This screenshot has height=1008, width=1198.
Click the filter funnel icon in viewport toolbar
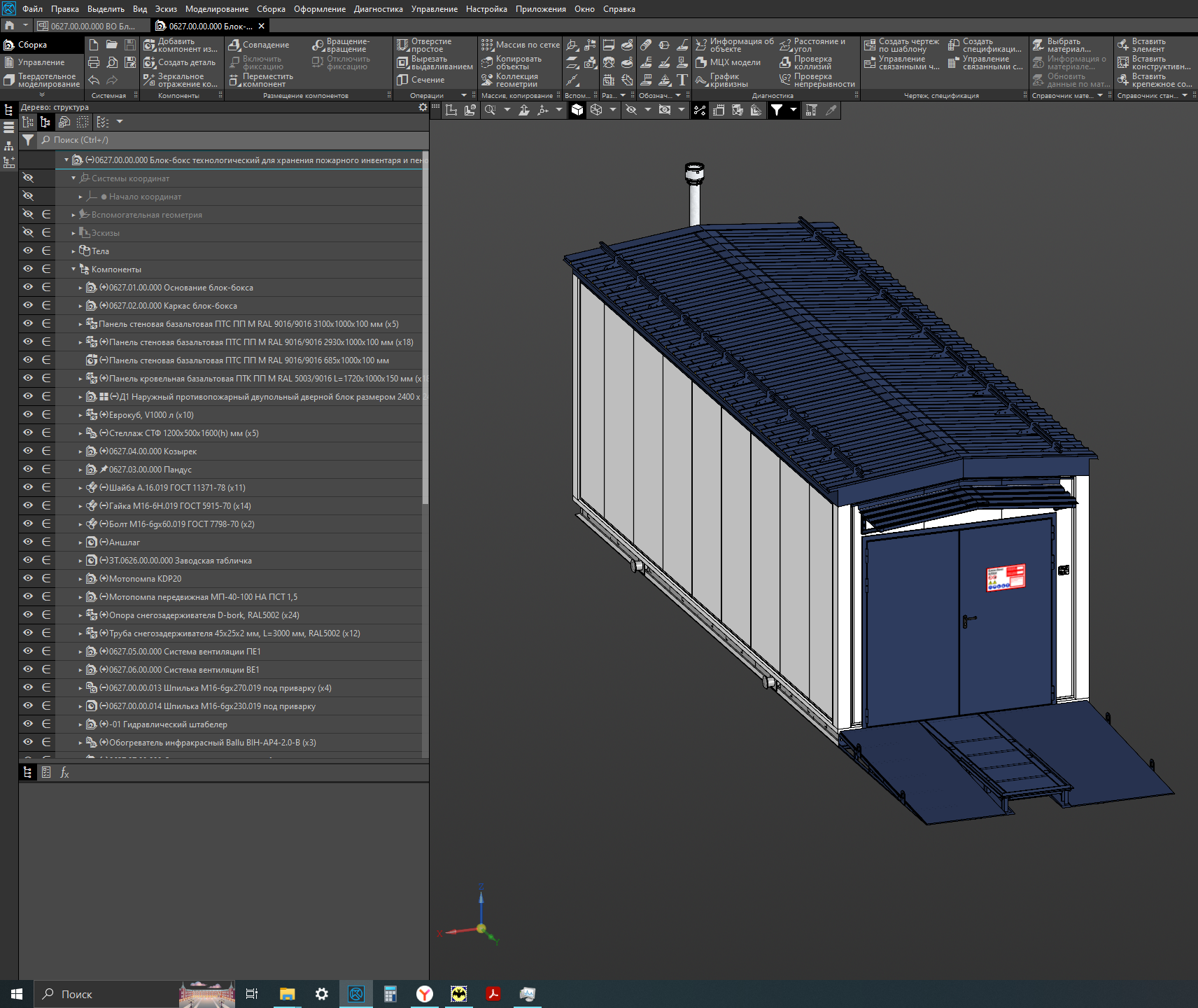coord(777,110)
